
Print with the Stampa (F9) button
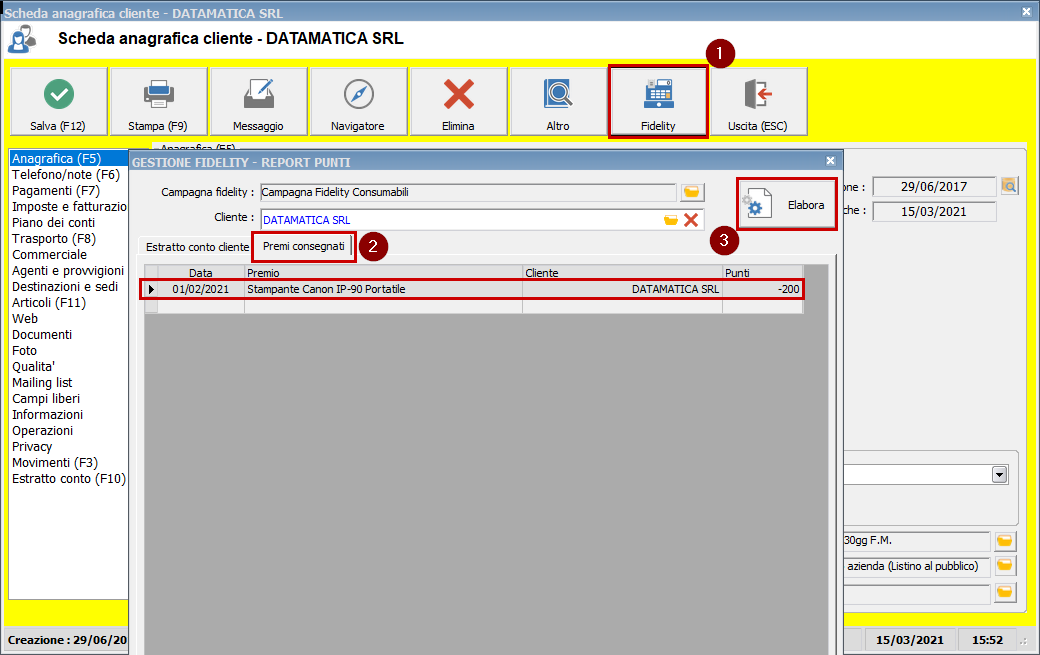pos(159,101)
